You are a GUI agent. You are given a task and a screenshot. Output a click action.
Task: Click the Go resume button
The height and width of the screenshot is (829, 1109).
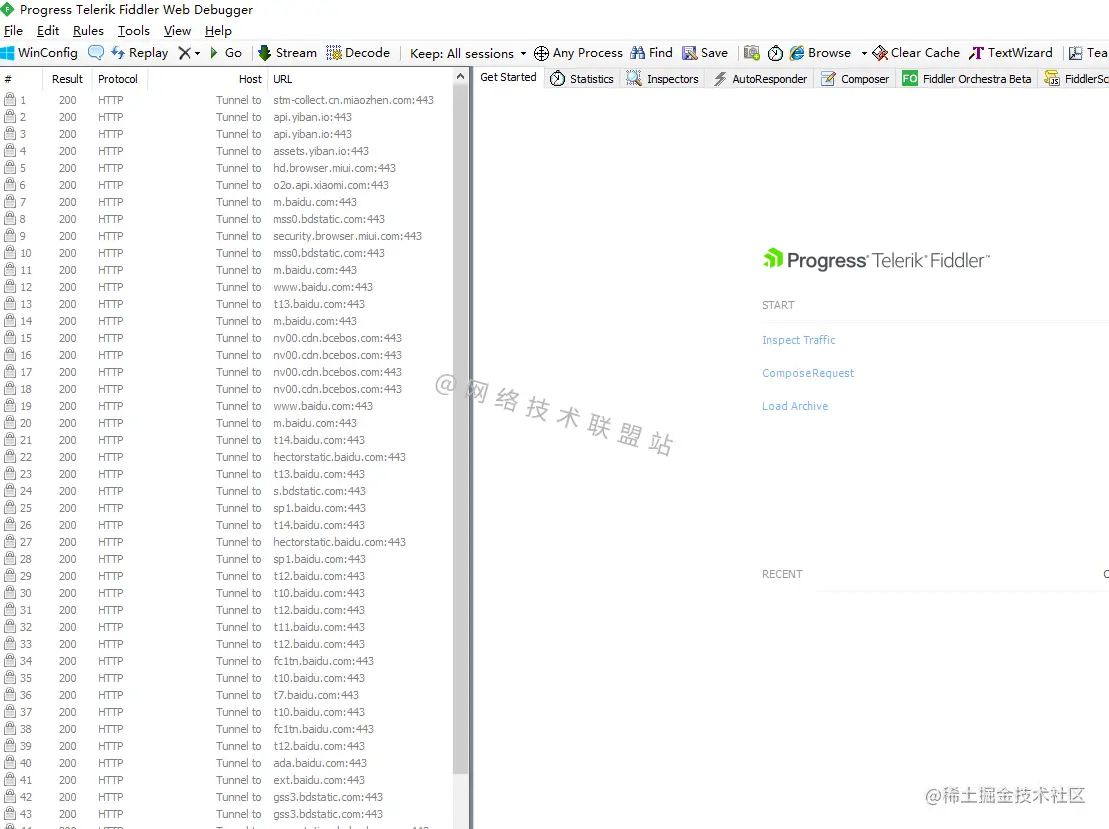(226, 53)
